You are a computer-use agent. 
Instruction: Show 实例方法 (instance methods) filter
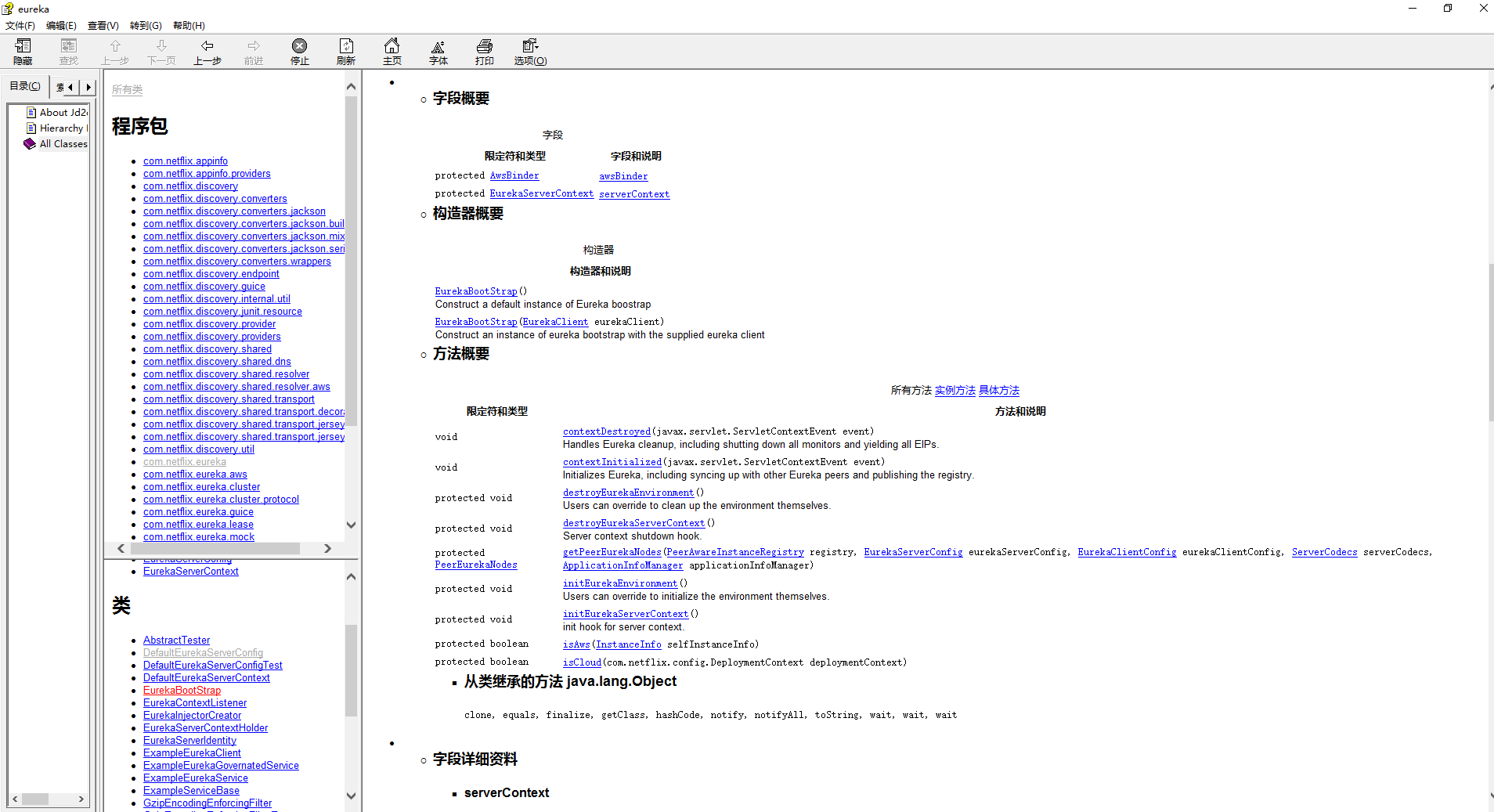[955, 390]
